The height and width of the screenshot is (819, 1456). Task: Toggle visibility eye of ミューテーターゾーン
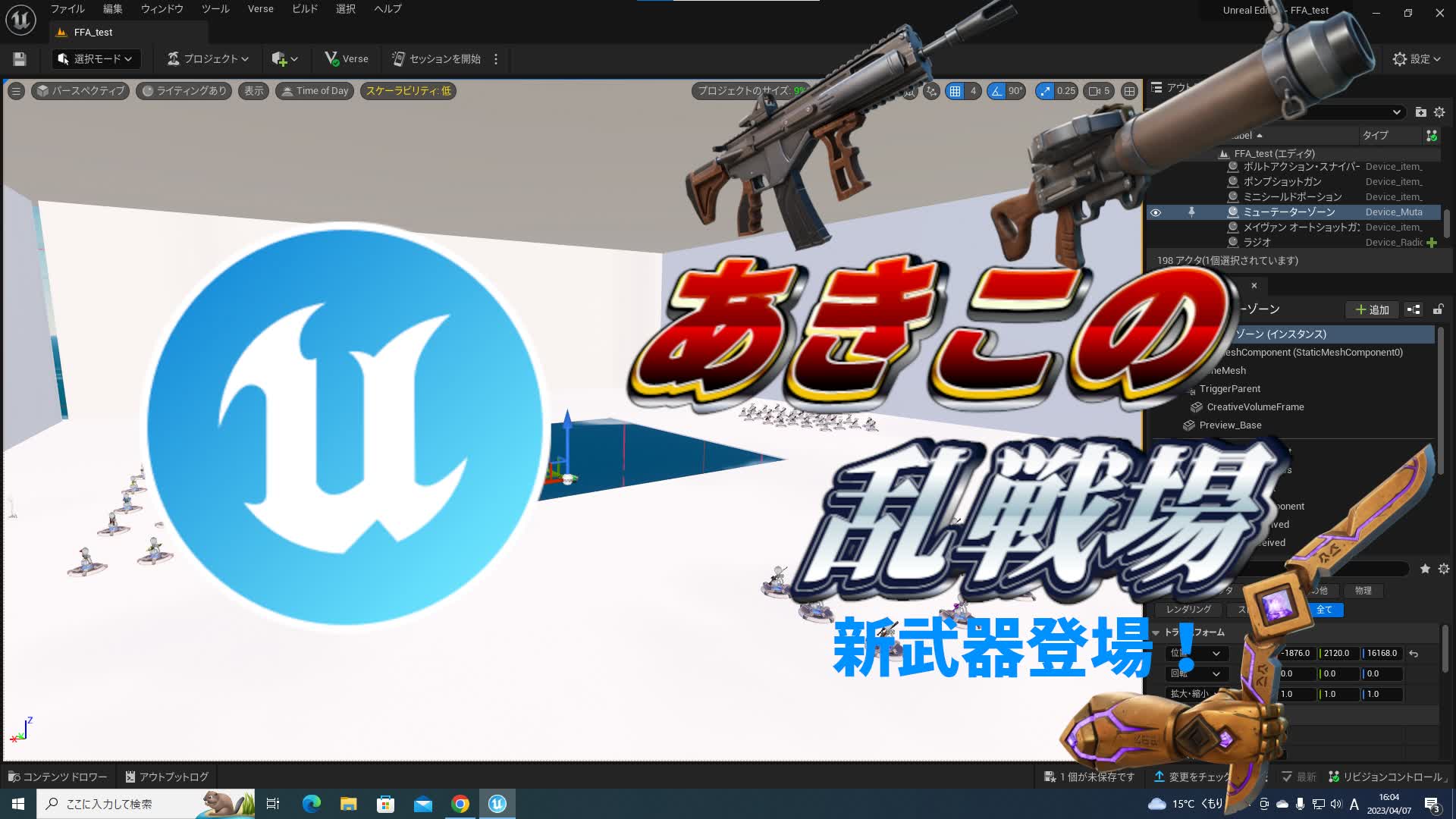coord(1156,212)
